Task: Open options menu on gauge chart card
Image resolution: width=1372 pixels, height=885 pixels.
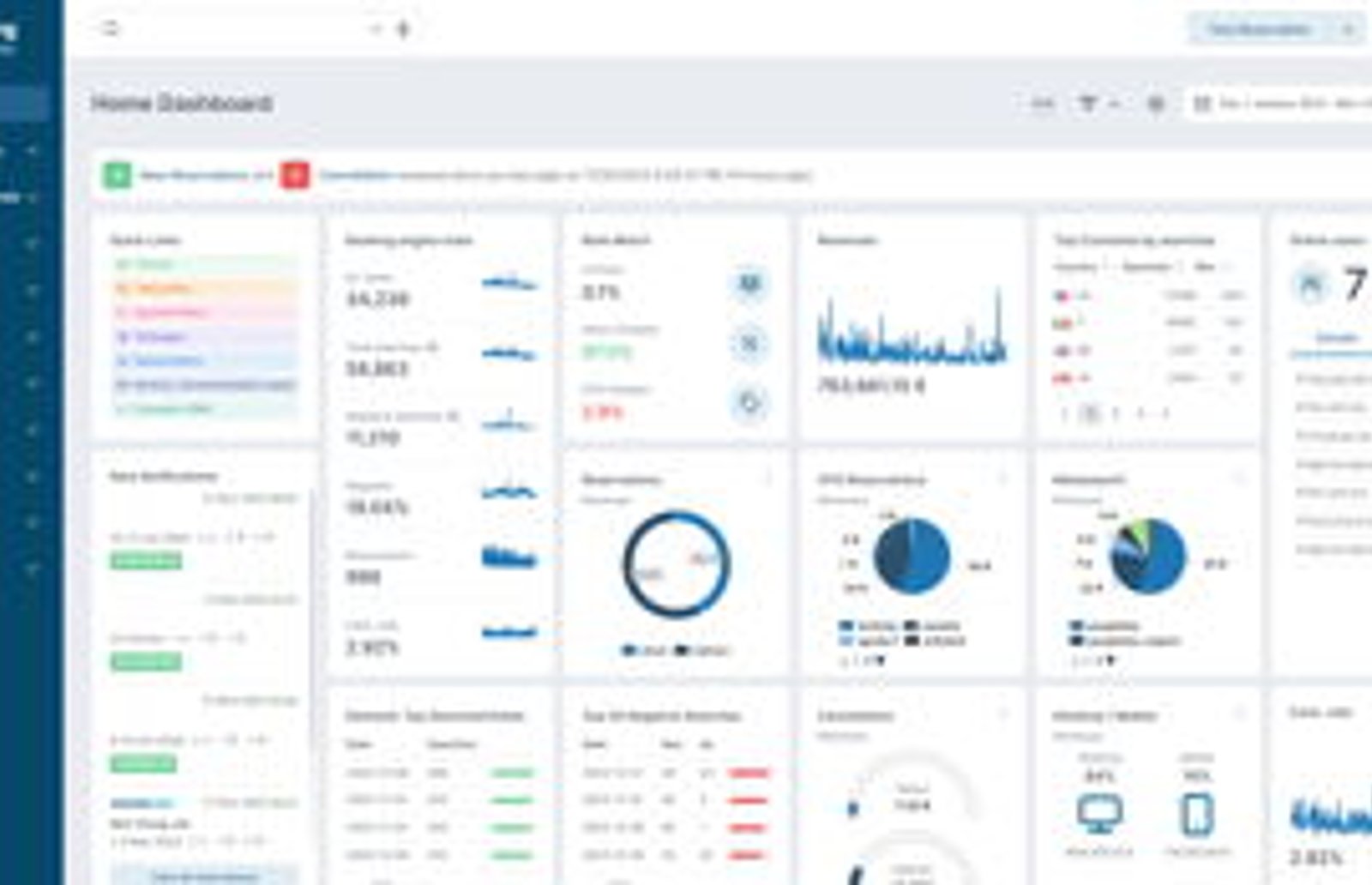Action: point(1004,713)
